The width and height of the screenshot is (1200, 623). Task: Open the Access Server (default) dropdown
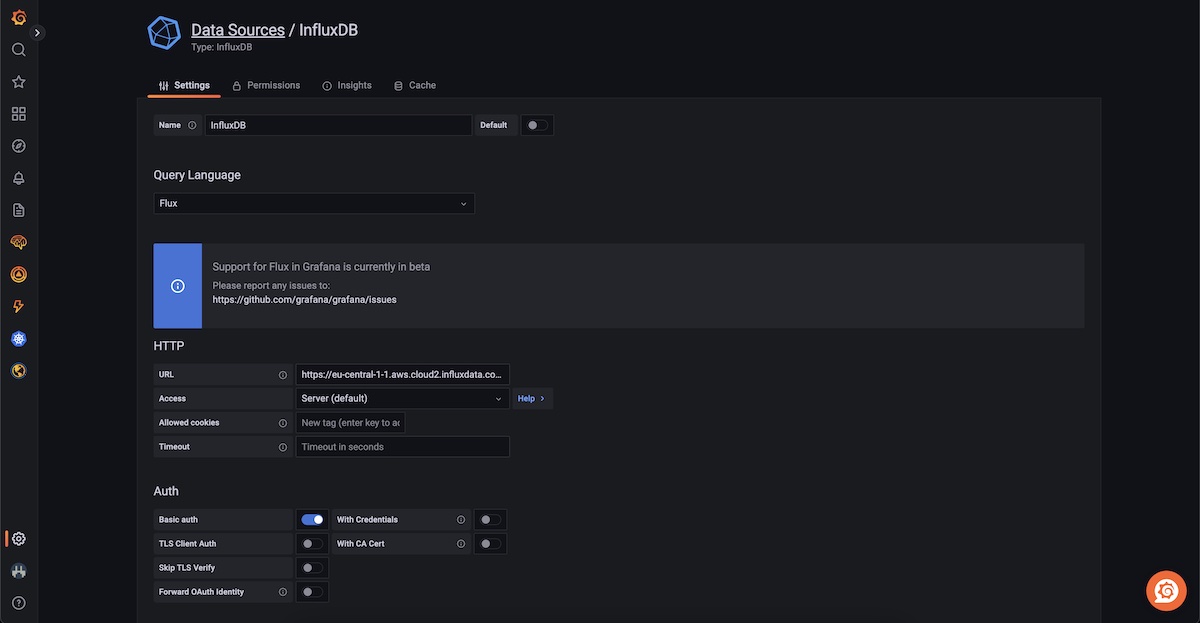[403, 398]
